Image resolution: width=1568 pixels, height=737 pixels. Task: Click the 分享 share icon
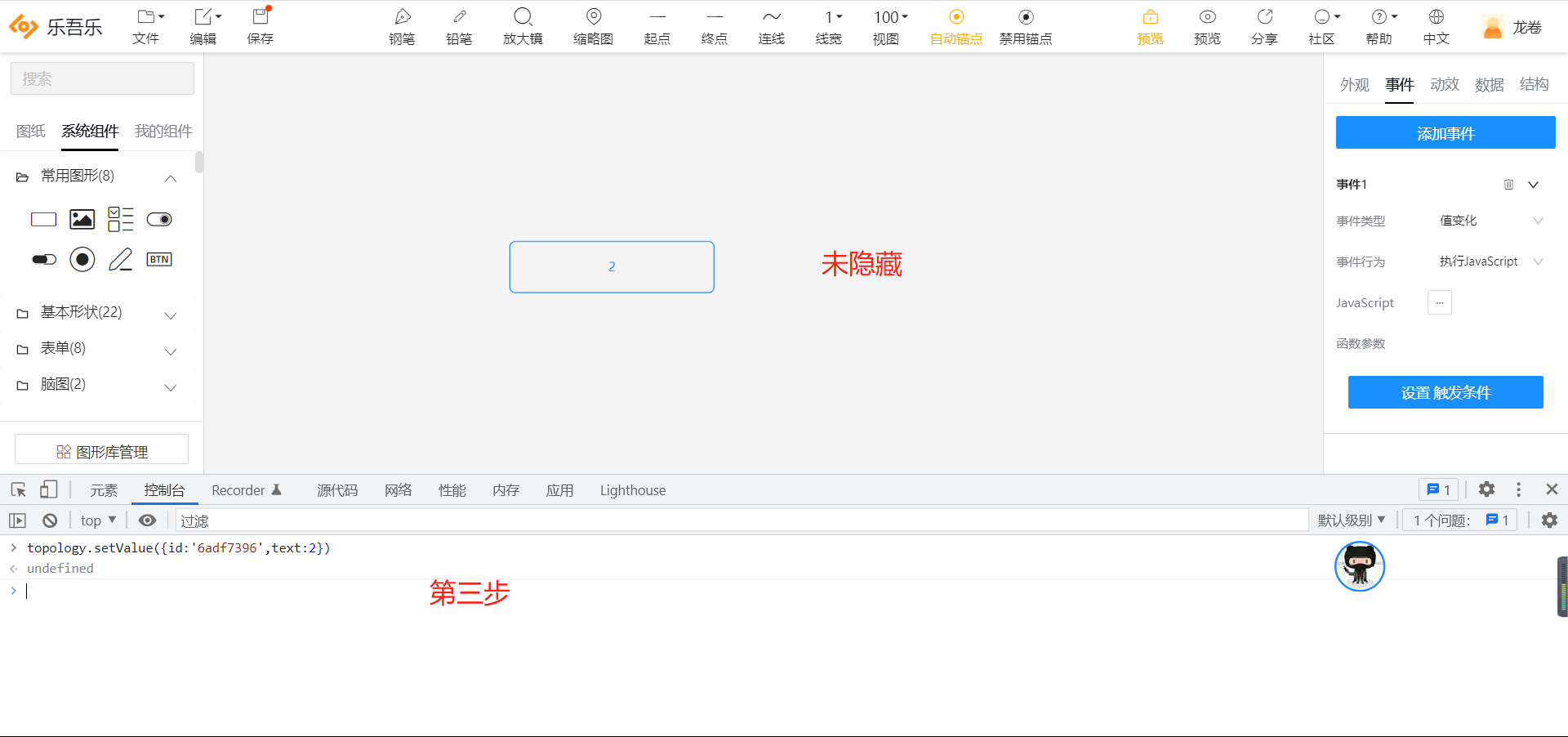click(1263, 25)
